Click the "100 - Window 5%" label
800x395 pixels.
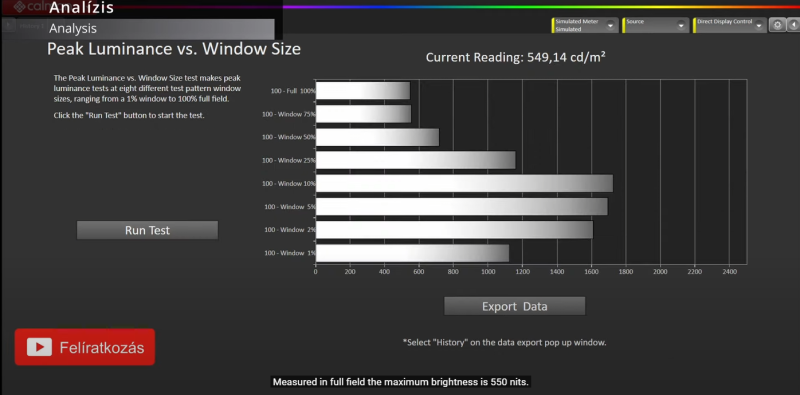[290, 207]
